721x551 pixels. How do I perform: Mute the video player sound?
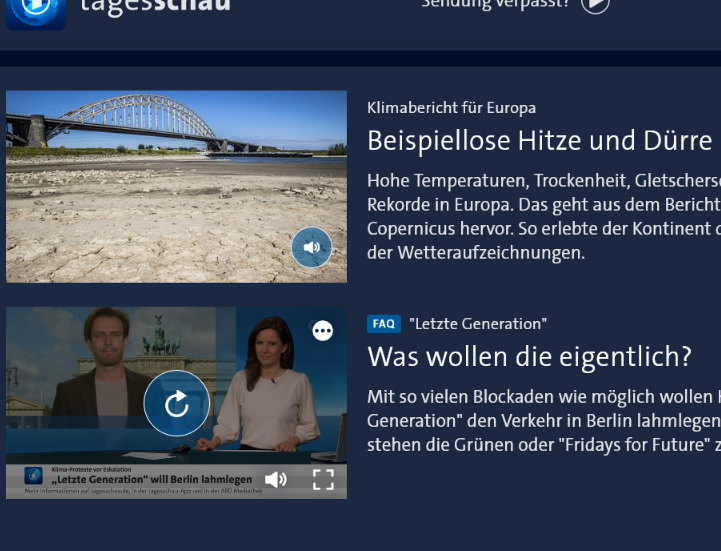pyautogui.click(x=276, y=480)
